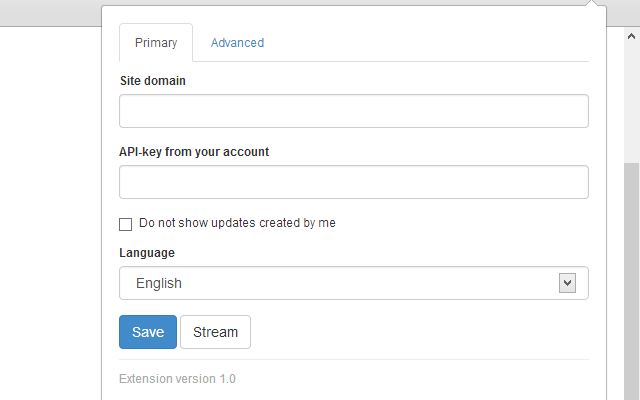This screenshot has width=640, height=400.
Task: Focus the API-key input box
Action: tap(353, 182)
